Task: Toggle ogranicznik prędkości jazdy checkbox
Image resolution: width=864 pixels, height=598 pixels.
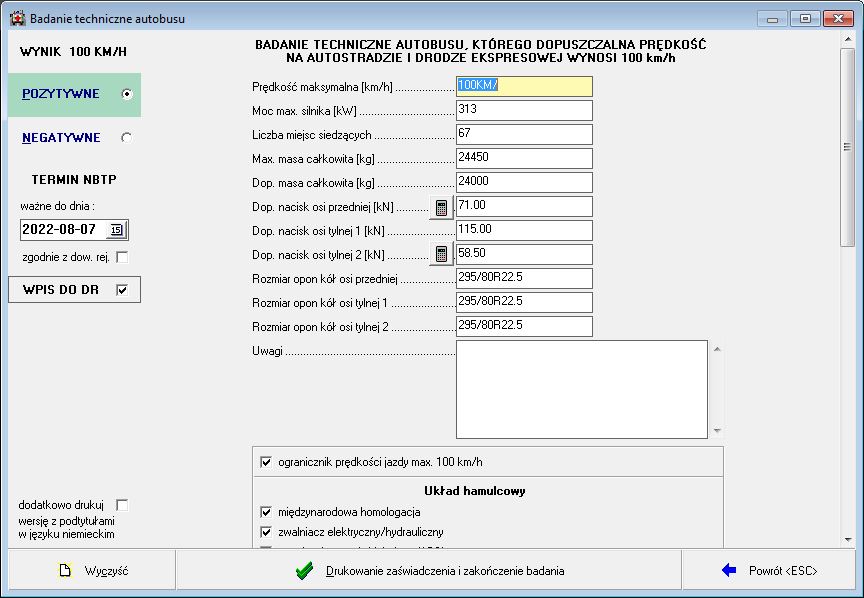Action: tap(266, 462)
